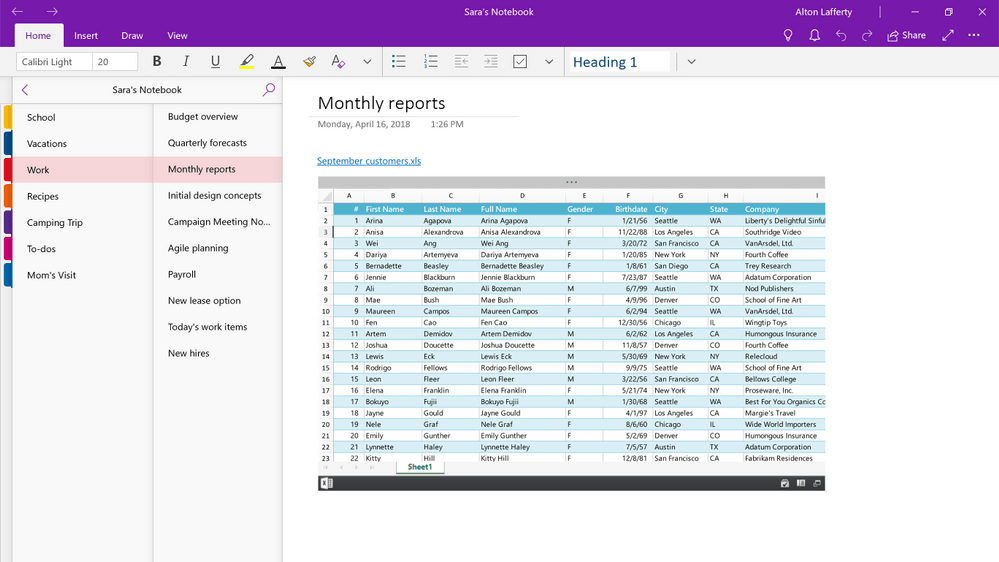Open the September customers.xls link

tap(369, 161)
